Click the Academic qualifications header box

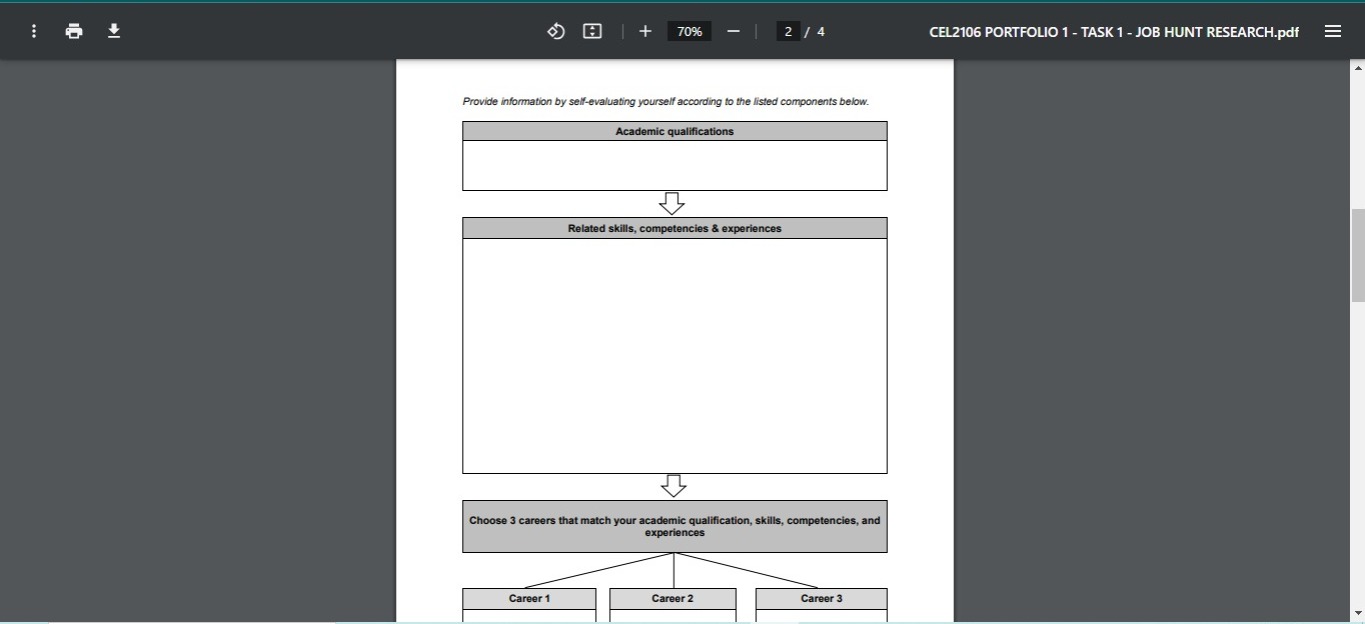click(674, 131)
